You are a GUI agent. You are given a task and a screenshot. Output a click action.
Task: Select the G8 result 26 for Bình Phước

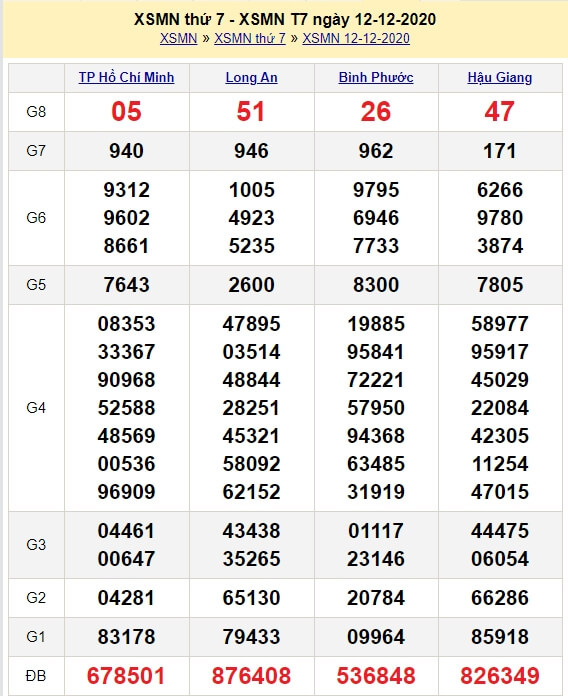click(376, 111)
